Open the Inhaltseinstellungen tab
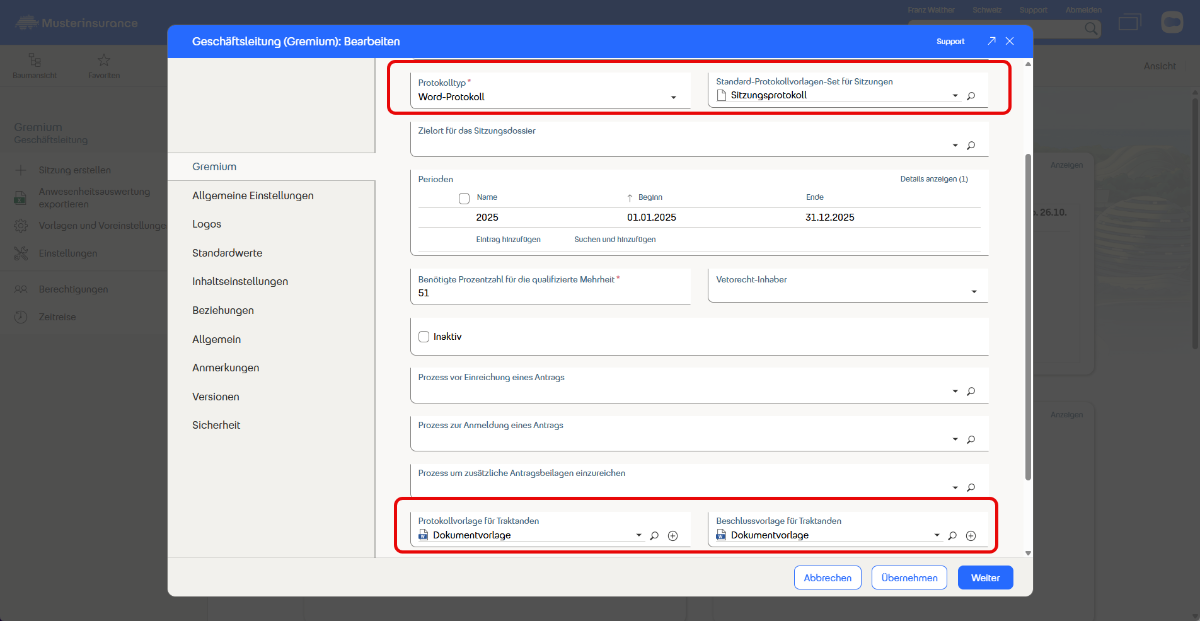 [240, 282]
